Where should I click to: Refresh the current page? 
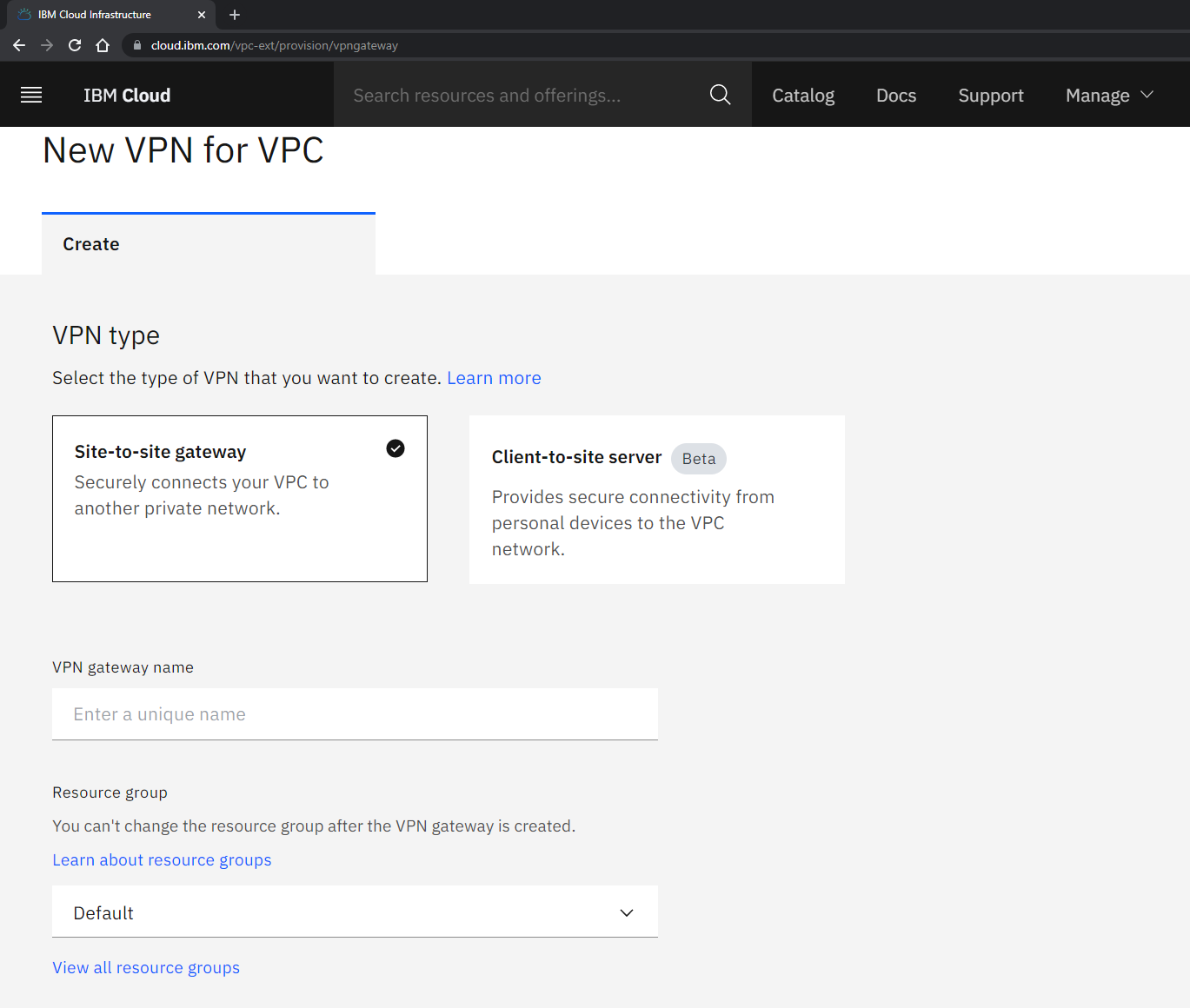click(x=75, y=44)
